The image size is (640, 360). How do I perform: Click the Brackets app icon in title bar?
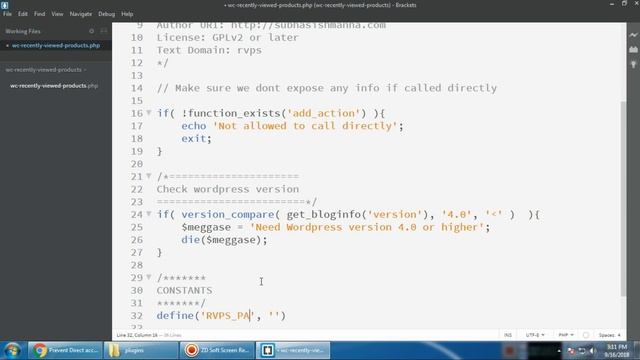tap(4, 5)
